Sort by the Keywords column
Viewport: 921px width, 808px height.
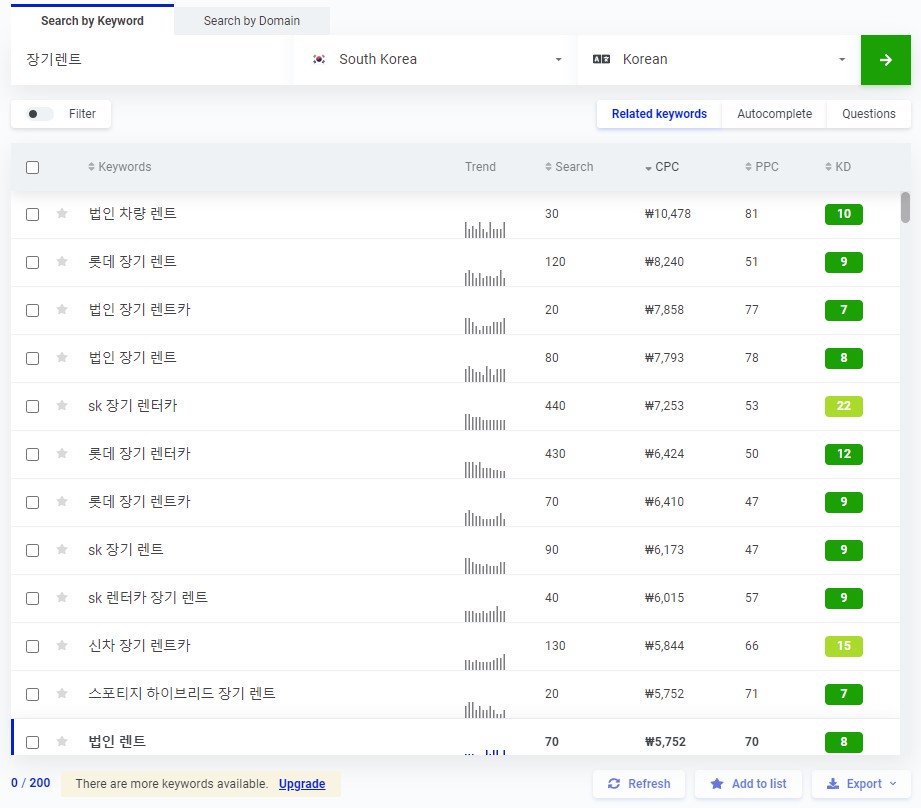tap(119, 167)
